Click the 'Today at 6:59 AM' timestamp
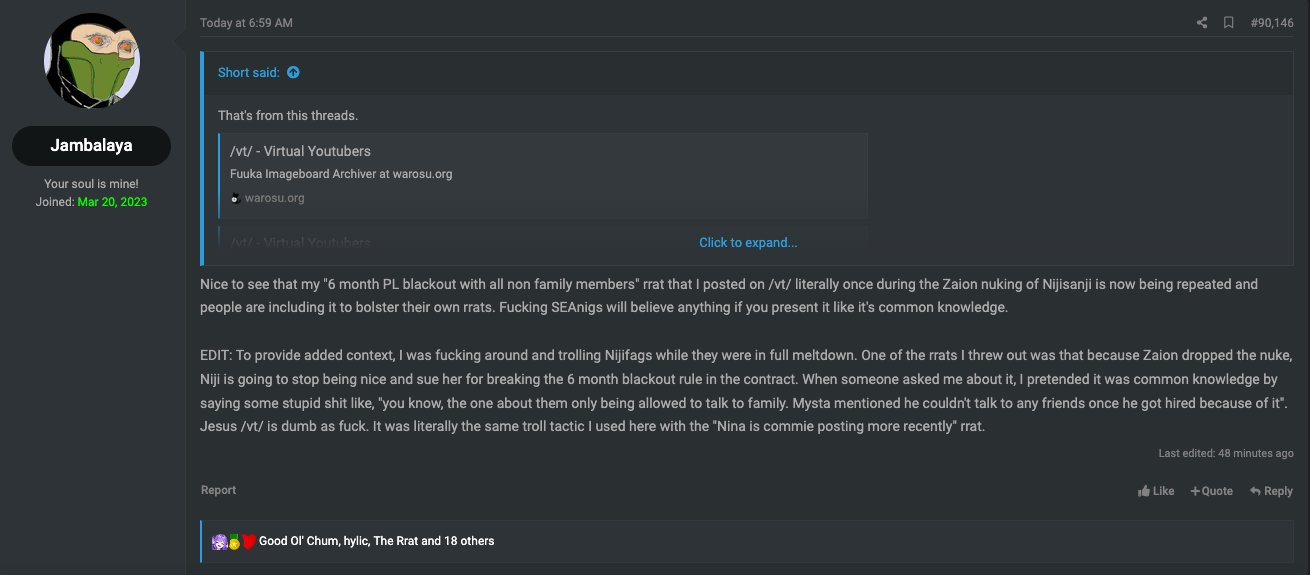Image resolution: width=1310 pixels, height=575 pixels. (x=246, y=23)
